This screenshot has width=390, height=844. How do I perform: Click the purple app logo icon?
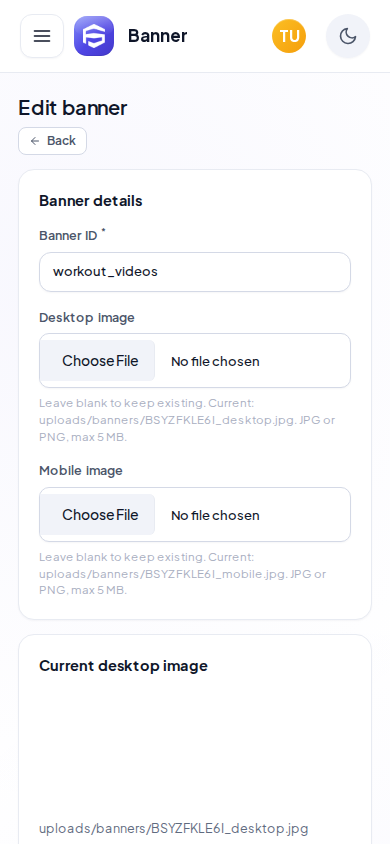click(94, 36)
